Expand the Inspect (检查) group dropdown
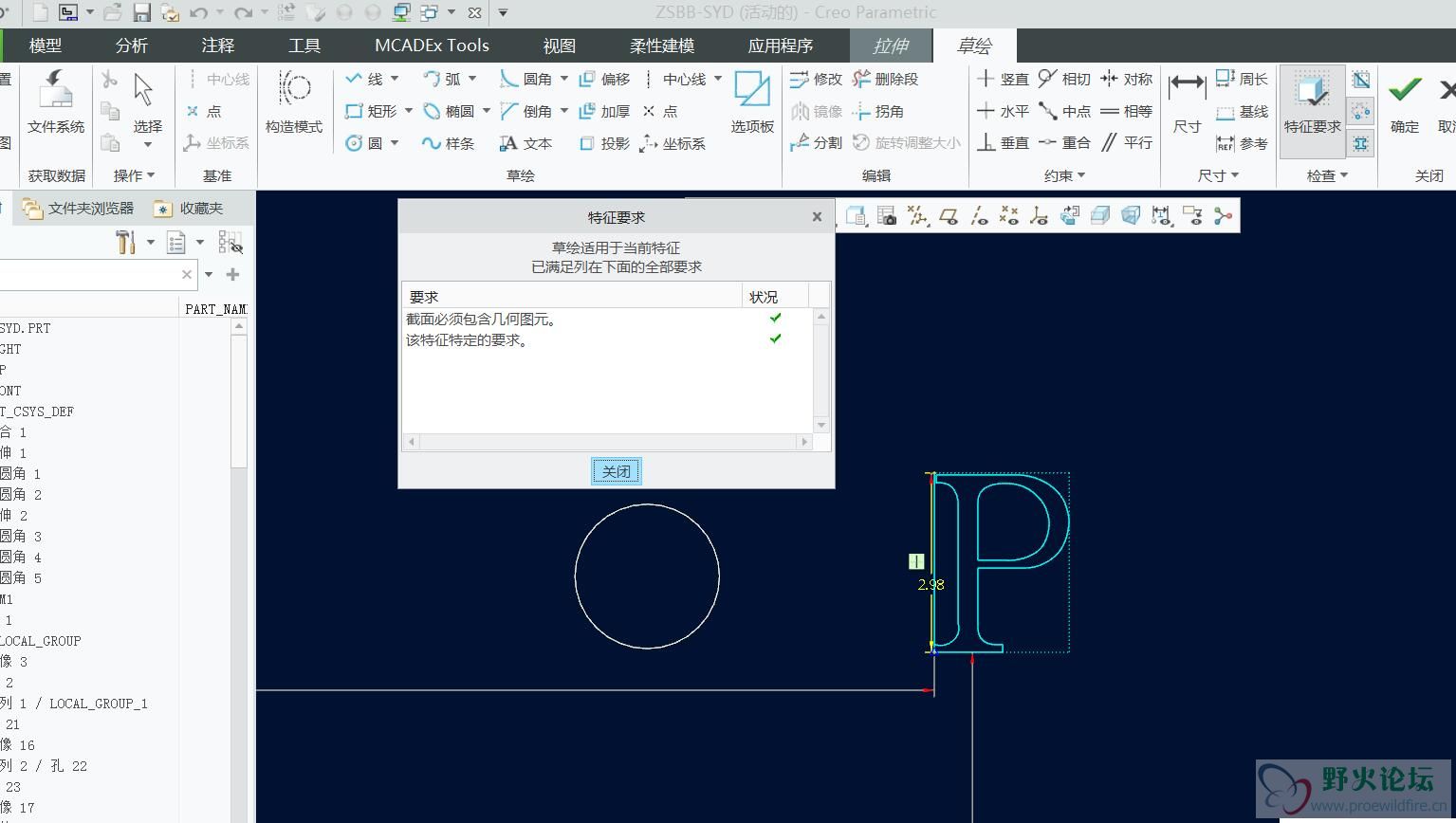Screen dimensions: 1456x823 pyautogui.click(x=1327, y=175)
